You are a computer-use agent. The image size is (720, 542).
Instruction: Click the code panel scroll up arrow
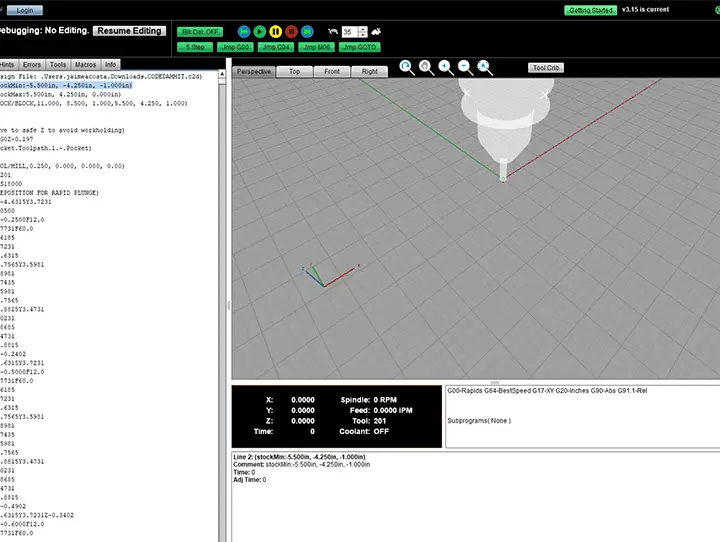tap(222, 74)
